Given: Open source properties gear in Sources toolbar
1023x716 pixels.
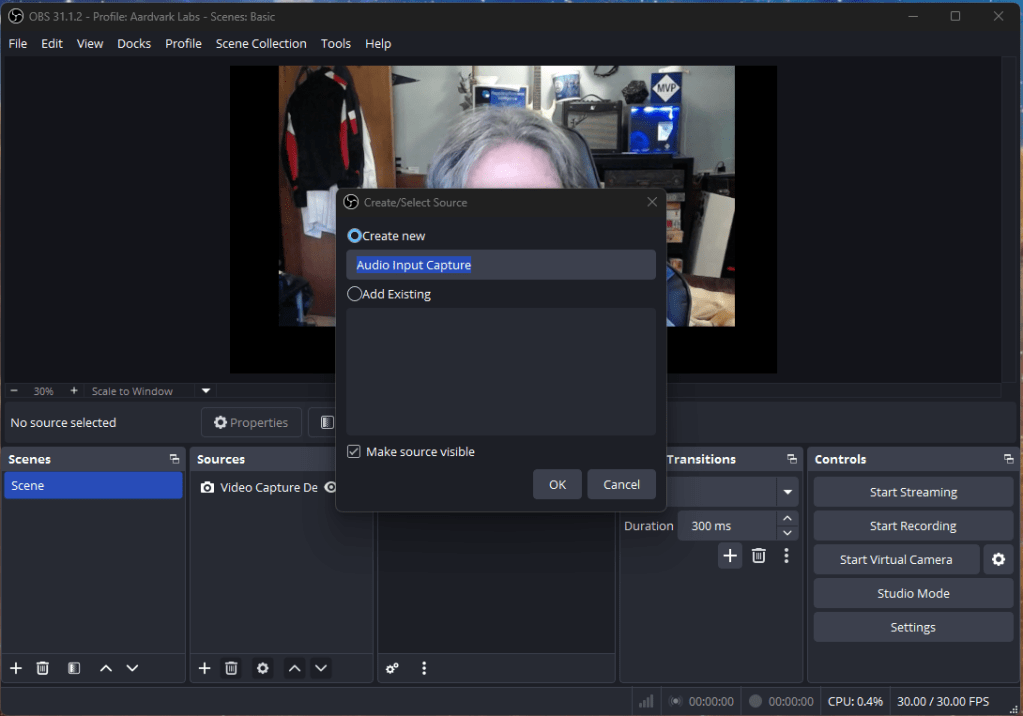Looking at the screenshot, I should [262, 668].
